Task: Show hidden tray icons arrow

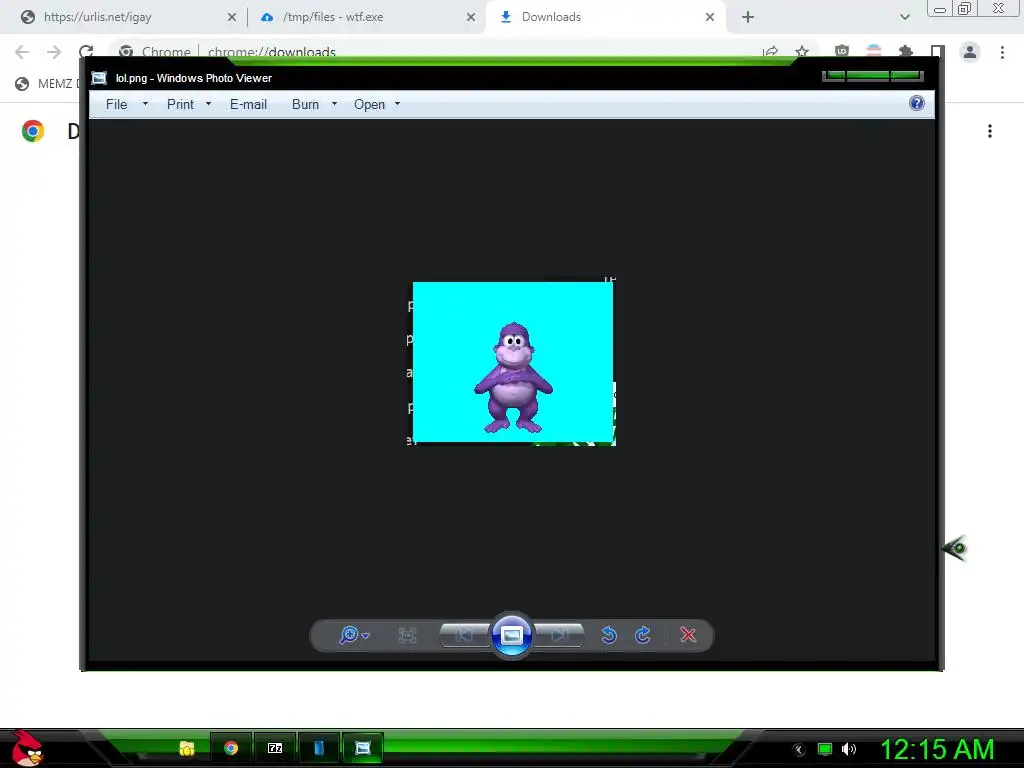Action: coord(799,750)
